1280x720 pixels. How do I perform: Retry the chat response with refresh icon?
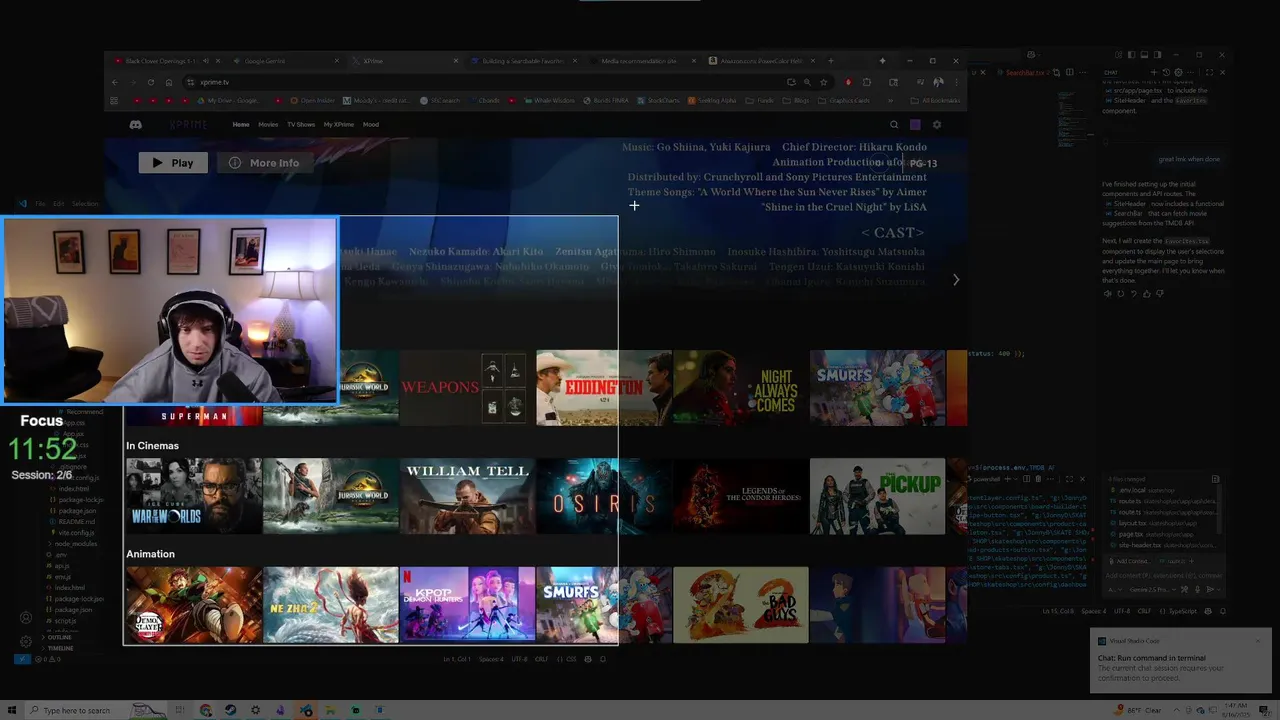pos(1120,294)
